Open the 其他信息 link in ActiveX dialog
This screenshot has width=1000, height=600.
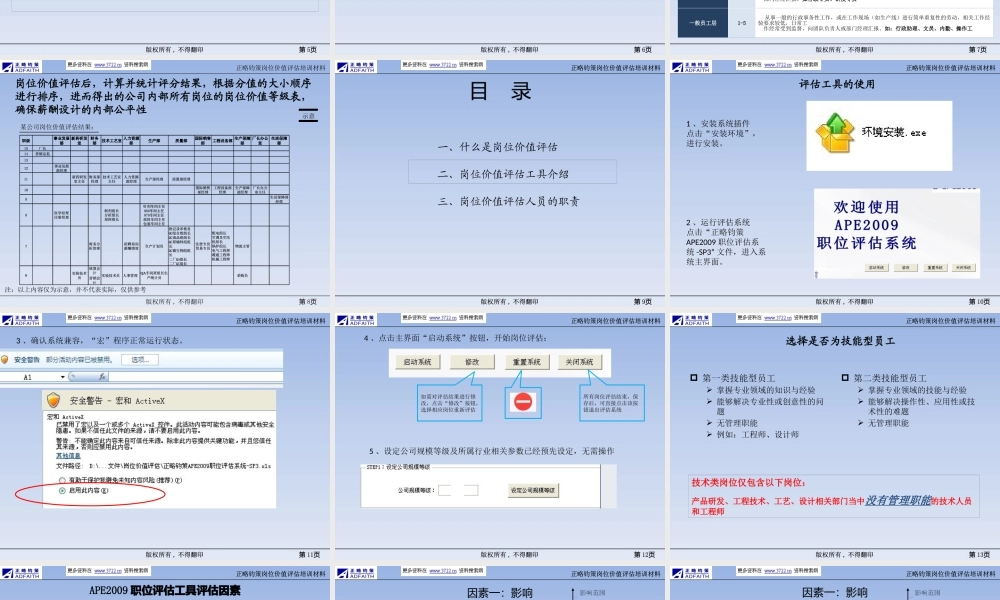68,456
